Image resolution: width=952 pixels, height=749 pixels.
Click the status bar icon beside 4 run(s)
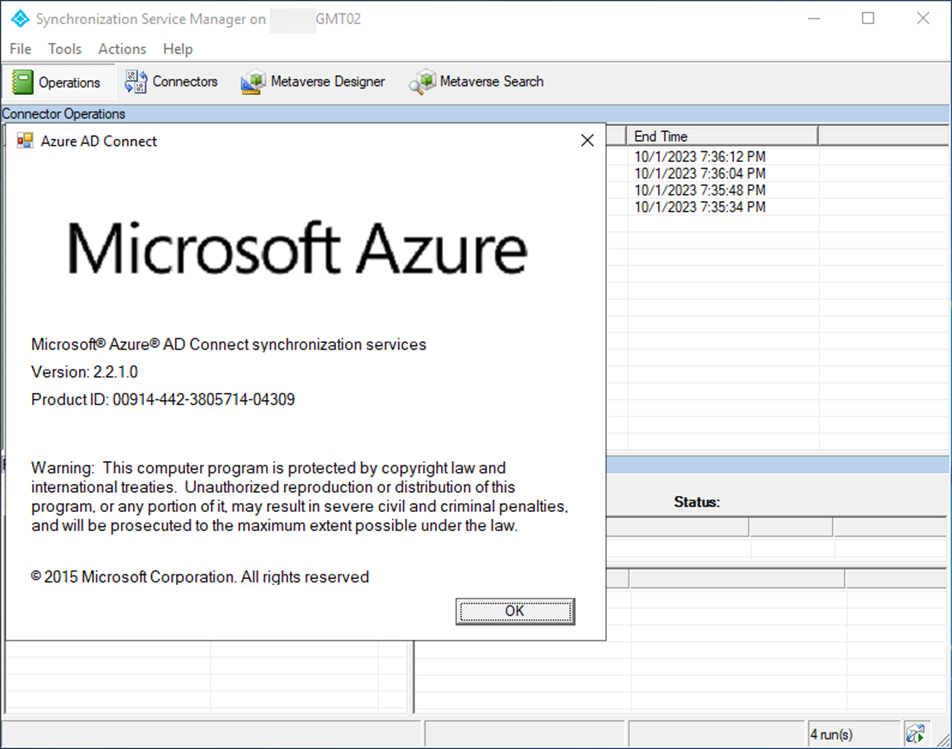[915, 734]
